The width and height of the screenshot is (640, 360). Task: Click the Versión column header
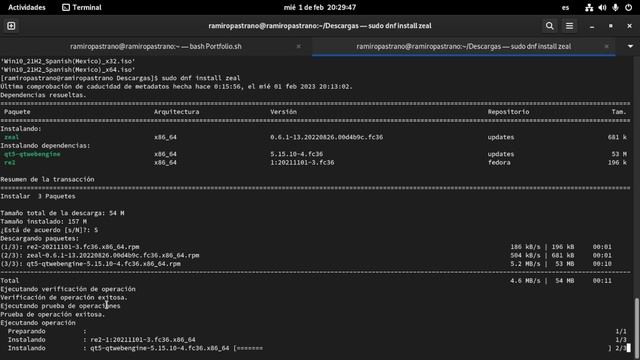pyautogui.click(x=283, y=112)
